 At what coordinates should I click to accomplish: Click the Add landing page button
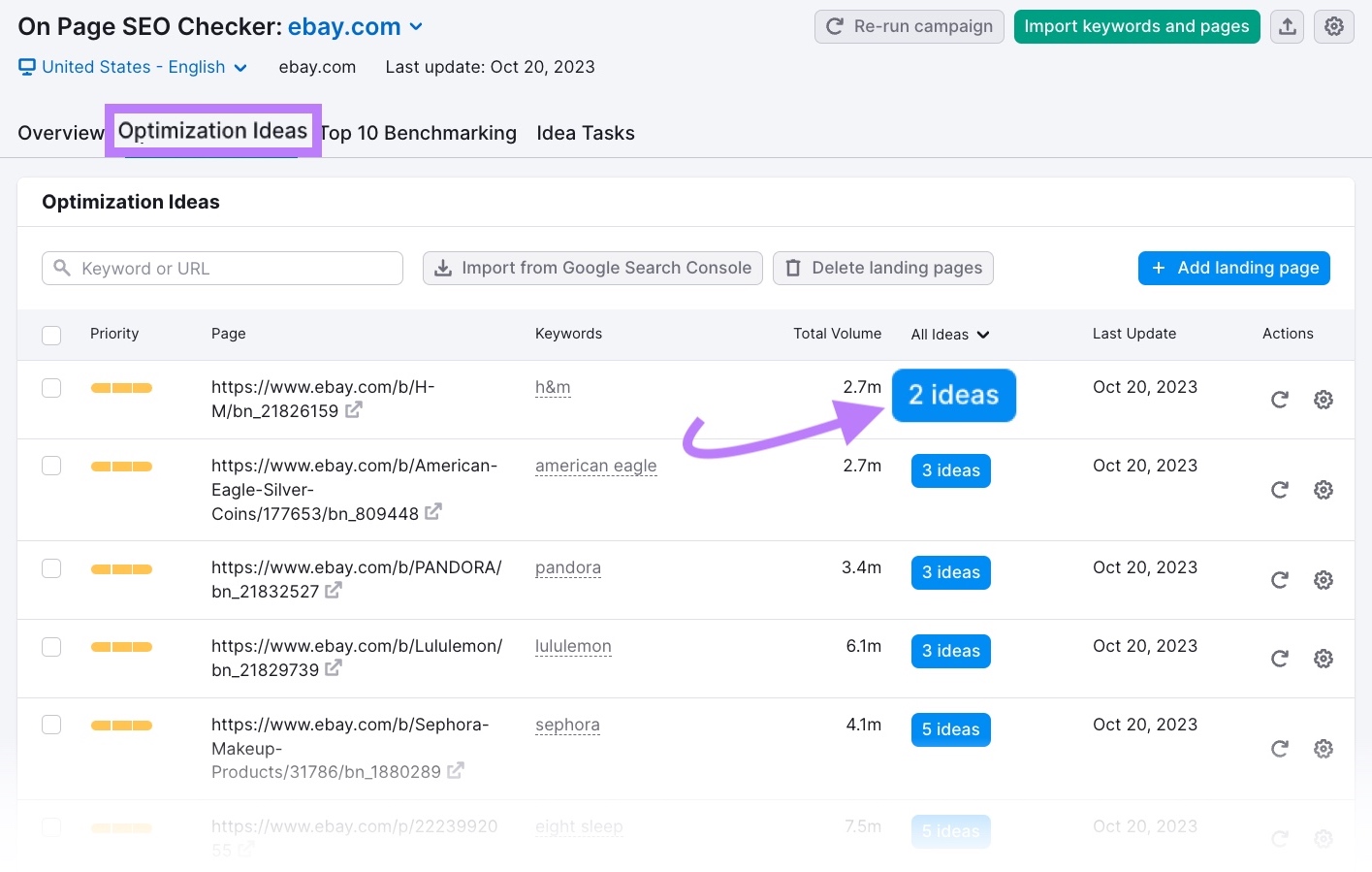click(x=1233, y=268)
